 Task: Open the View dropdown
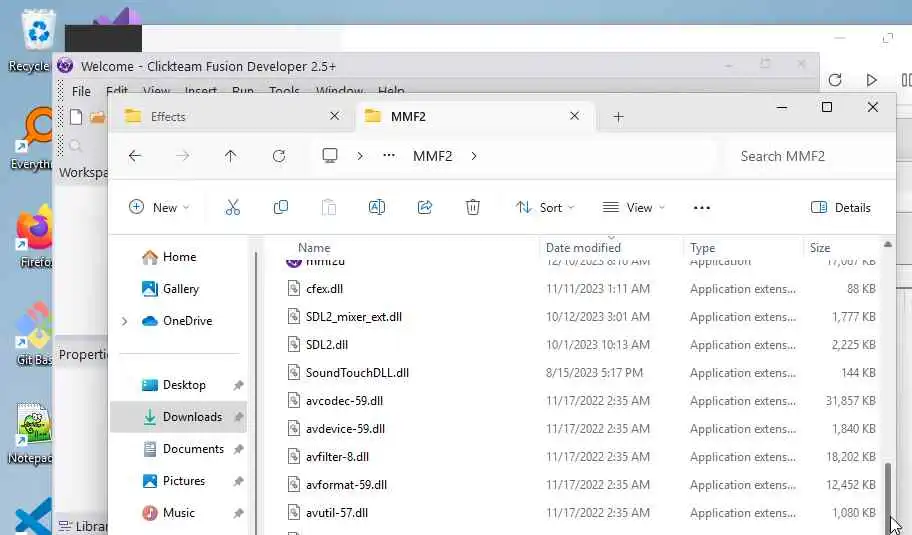(634, 208)
